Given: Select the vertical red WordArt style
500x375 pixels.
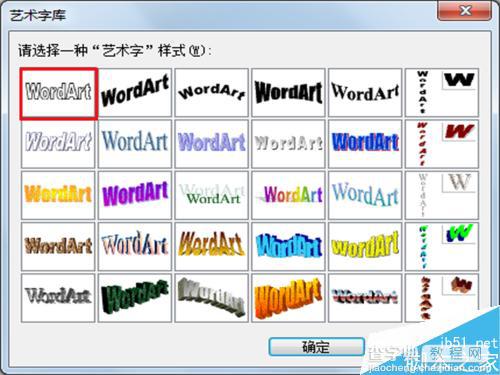Looking at the screenshot, I should pos(442,144).
